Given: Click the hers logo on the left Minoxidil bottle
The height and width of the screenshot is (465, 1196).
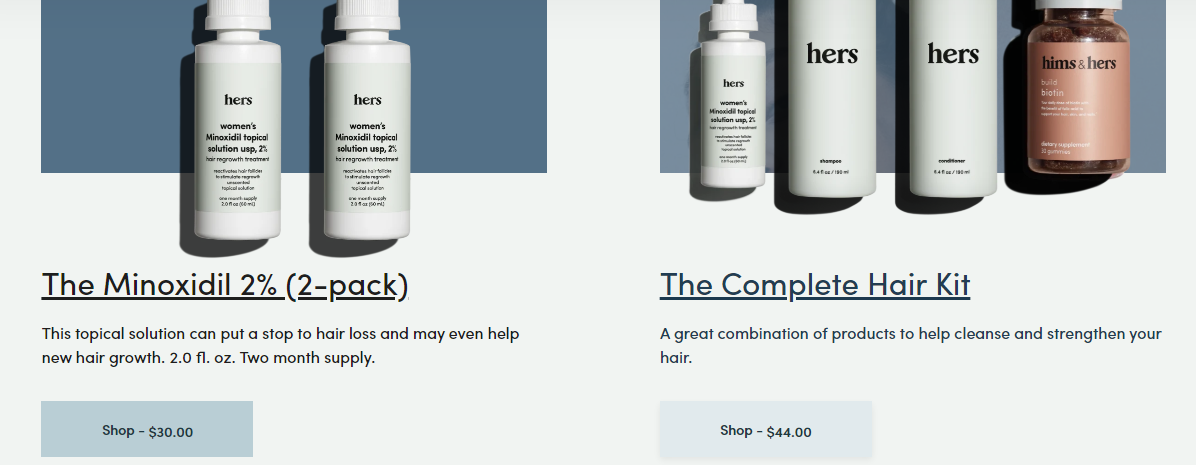Looking at the screenshot, I should point(238,100).
